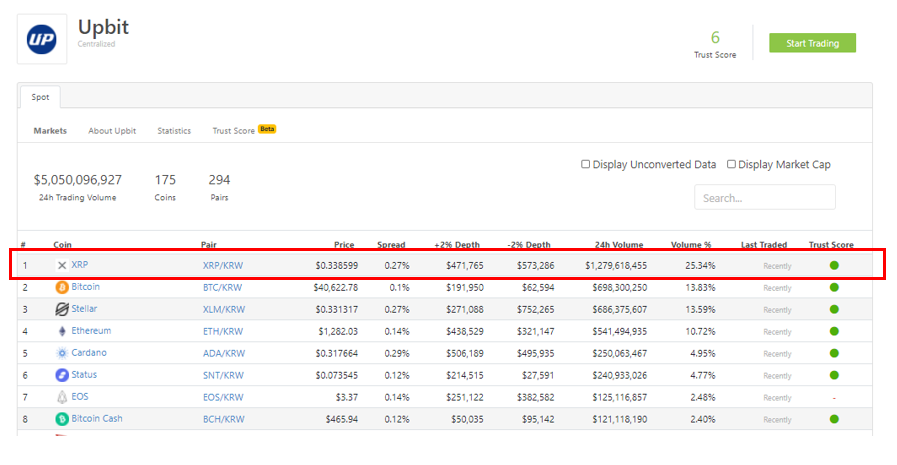Switch to the Statistics tab

tap(174, 131)
